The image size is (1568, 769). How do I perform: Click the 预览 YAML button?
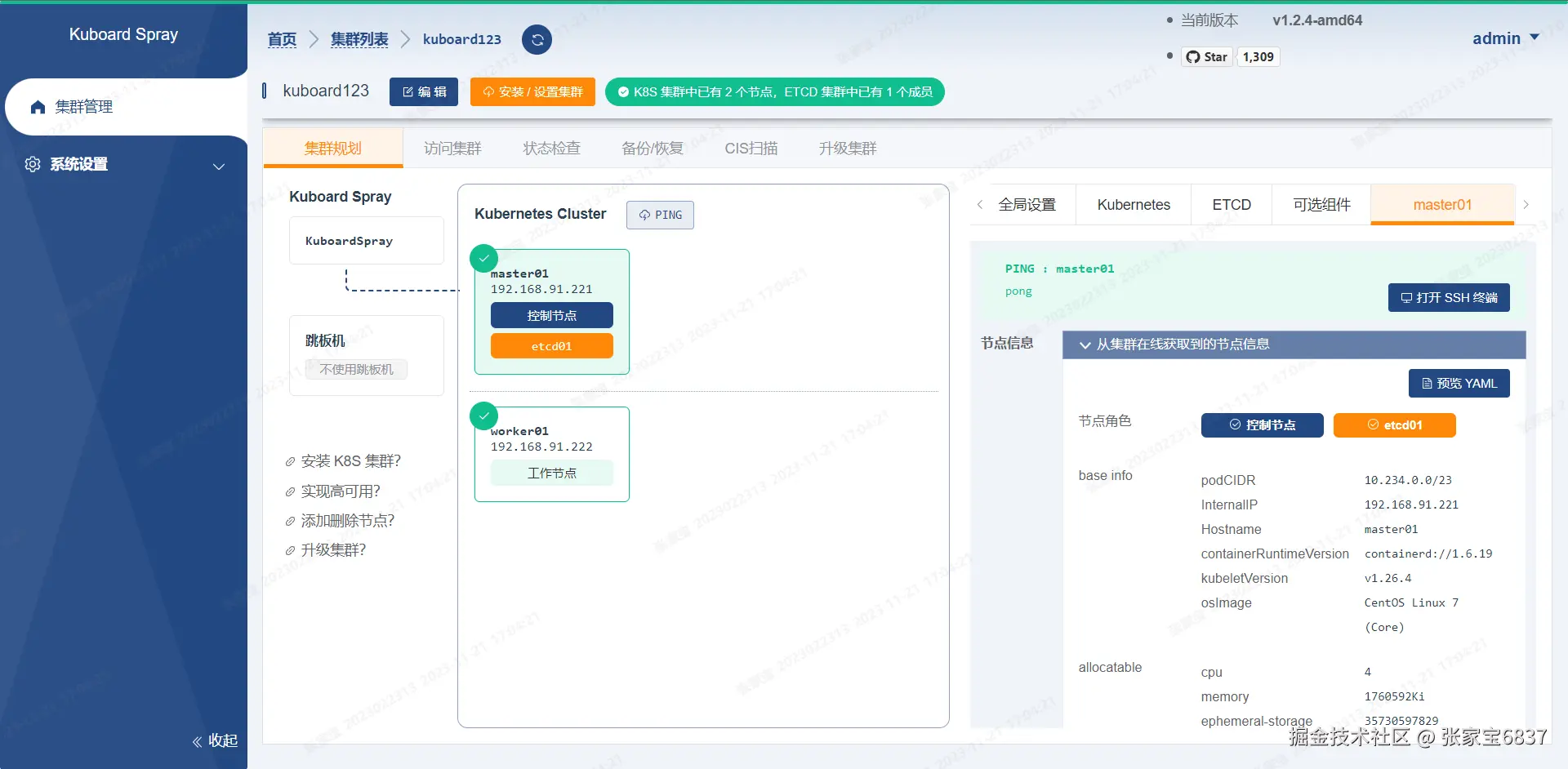(x=1459, y=384)
